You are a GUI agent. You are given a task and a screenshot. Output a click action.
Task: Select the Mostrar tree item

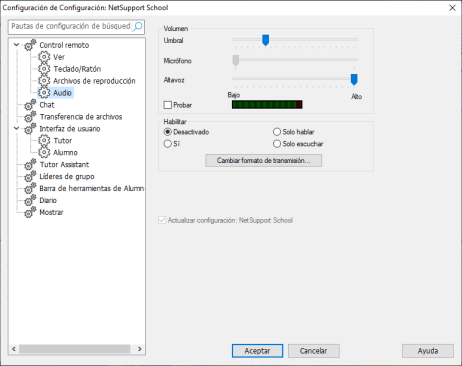point(51,212)
